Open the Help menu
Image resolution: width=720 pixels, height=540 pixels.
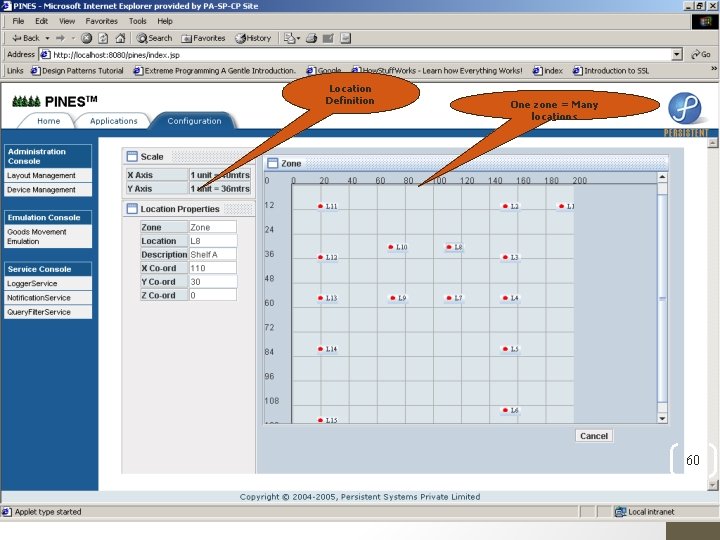(165, 21)
